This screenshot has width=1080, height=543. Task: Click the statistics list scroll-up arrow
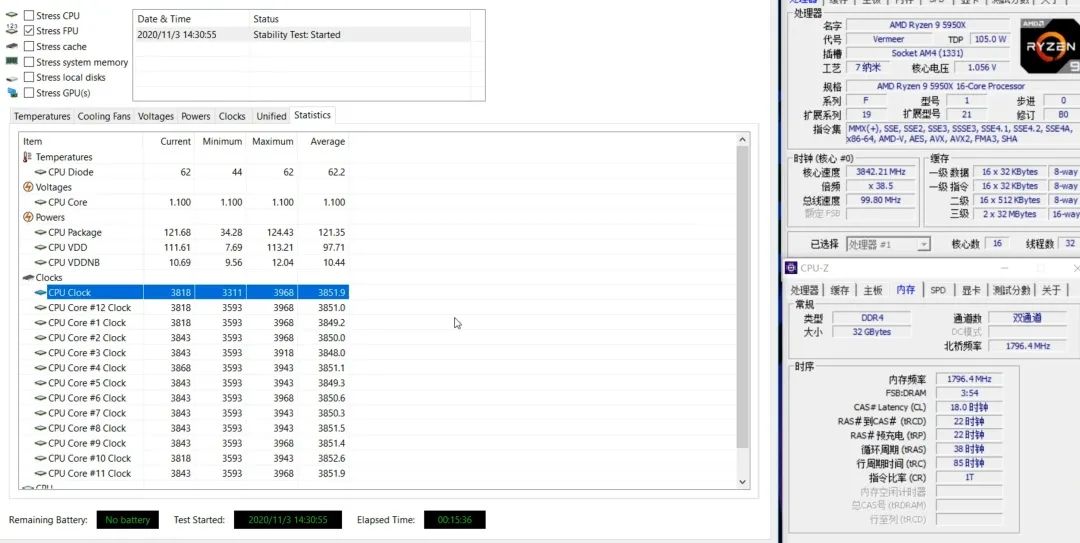coord(742,140)
